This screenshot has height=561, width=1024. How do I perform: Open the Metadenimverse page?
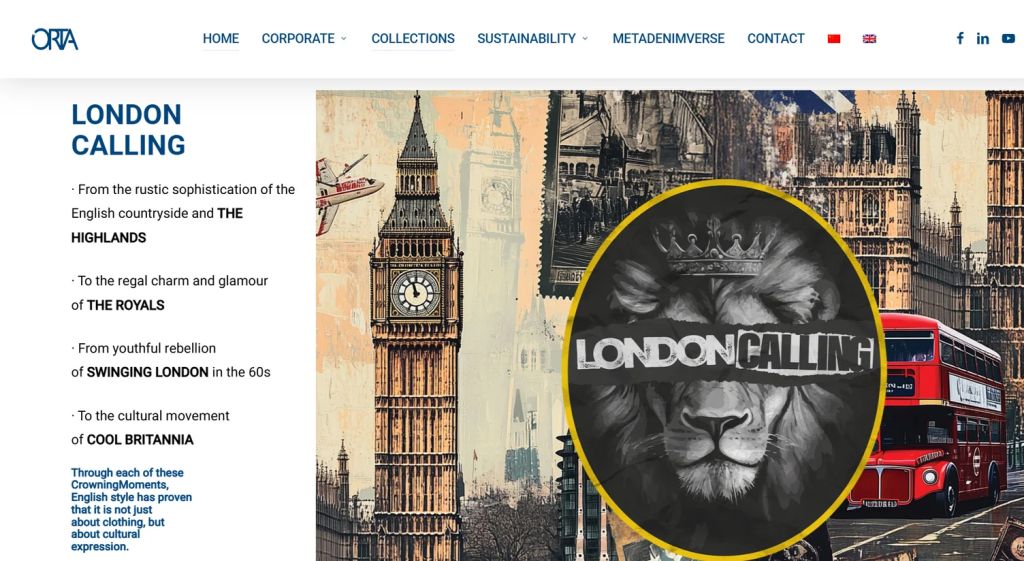[x=668, y=39]
